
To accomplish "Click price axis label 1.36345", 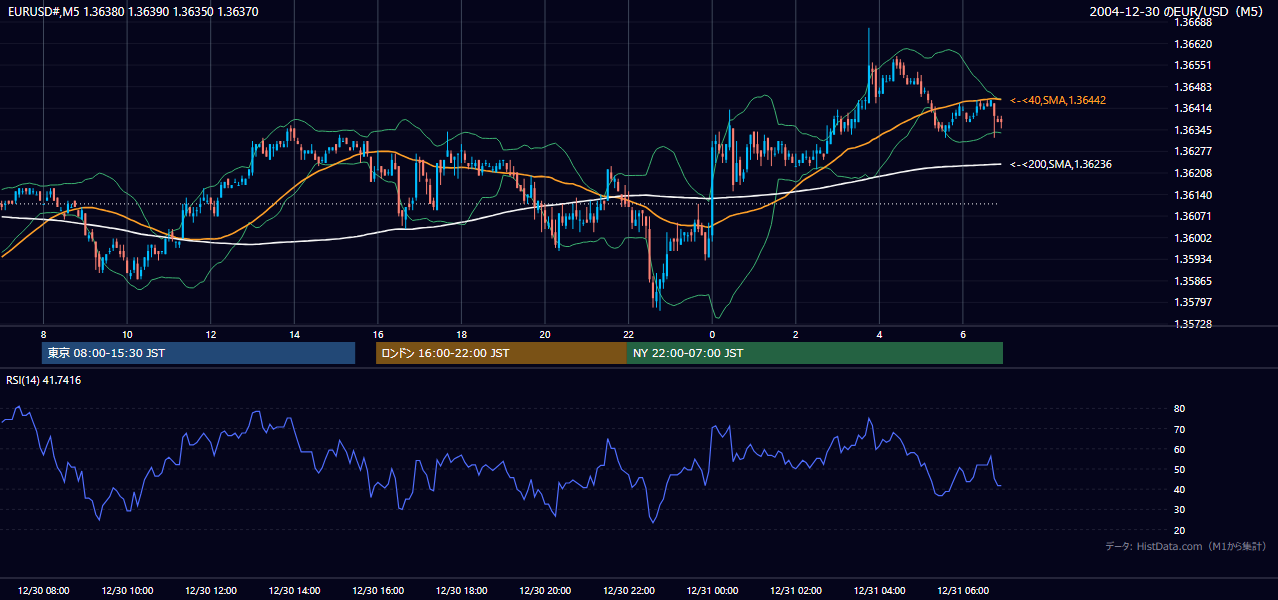I will [1192, 130].
